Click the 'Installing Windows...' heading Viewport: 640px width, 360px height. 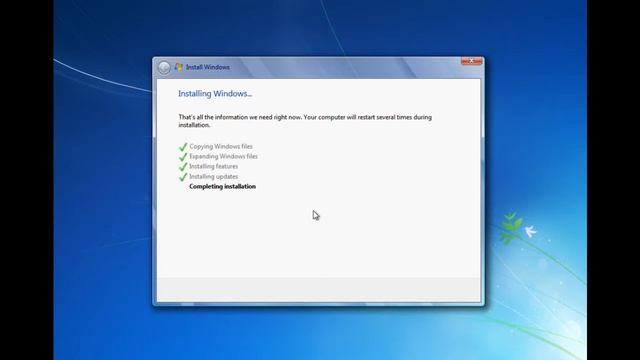click(215, 93)
